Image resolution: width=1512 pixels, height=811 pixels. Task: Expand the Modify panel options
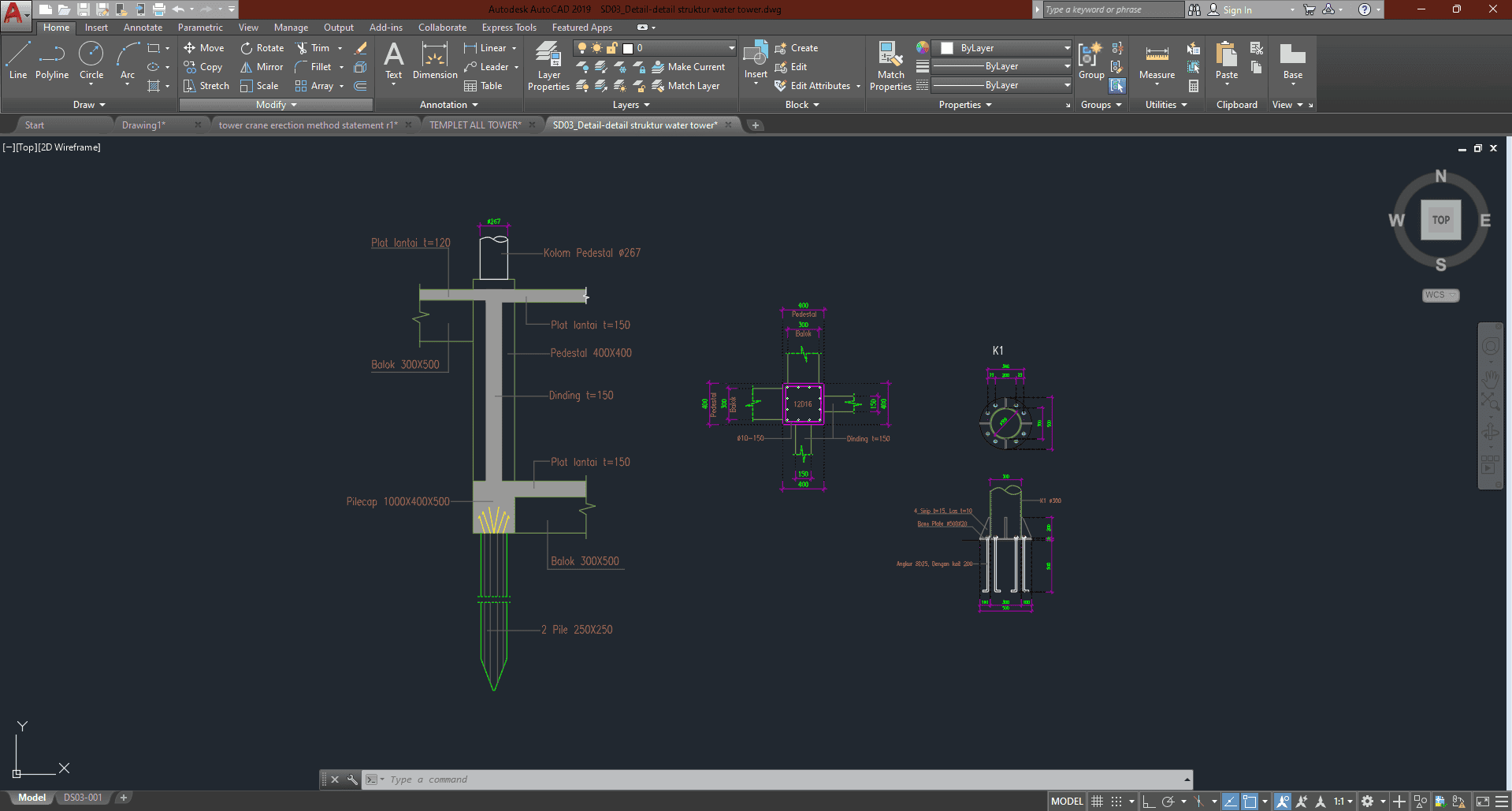coord(276,105)
